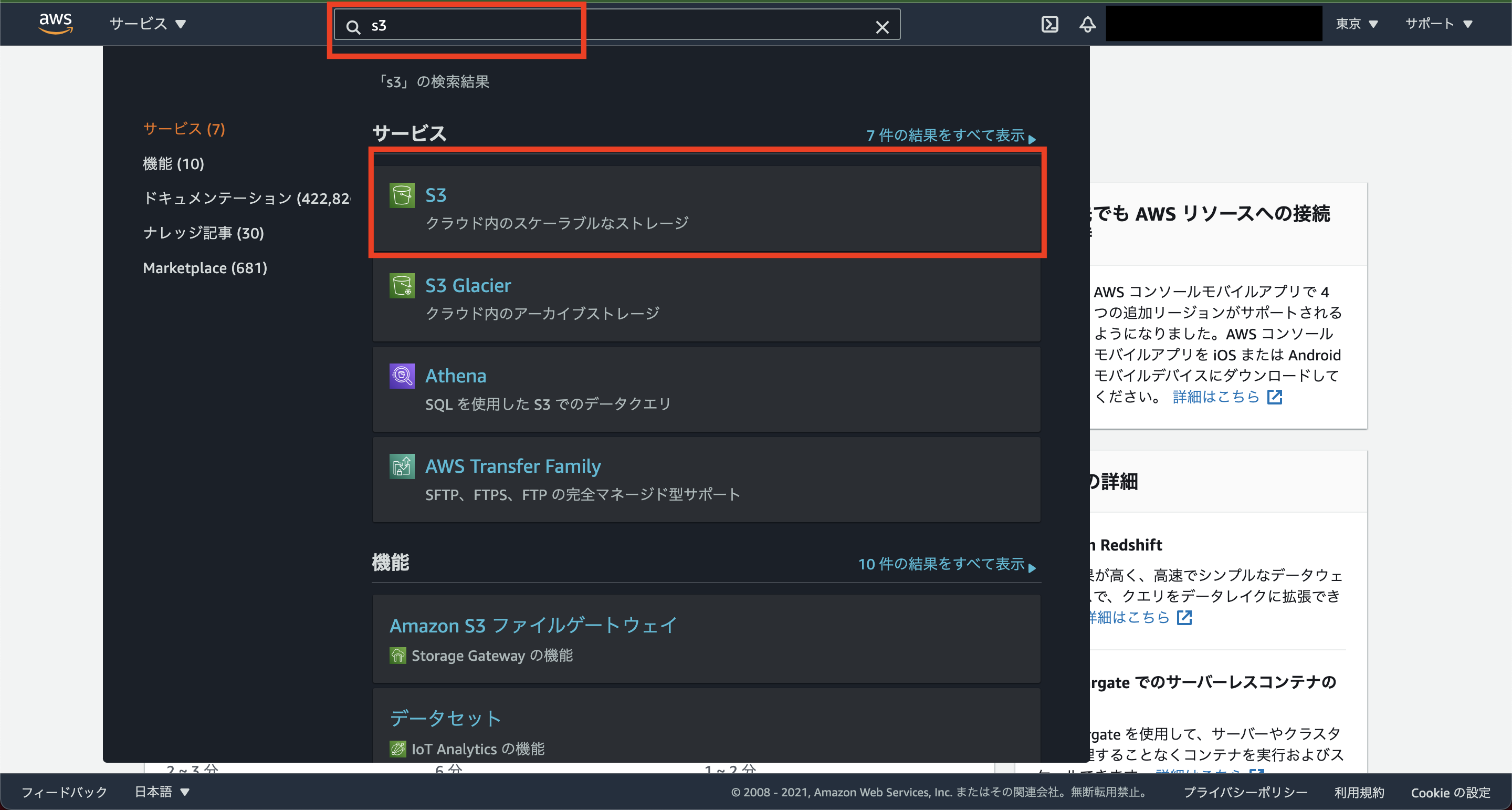This screenshot has width=1512, height=810.
Task: Click the IoT Analytics icon beside データセット
Action: (x=398, y=749)
